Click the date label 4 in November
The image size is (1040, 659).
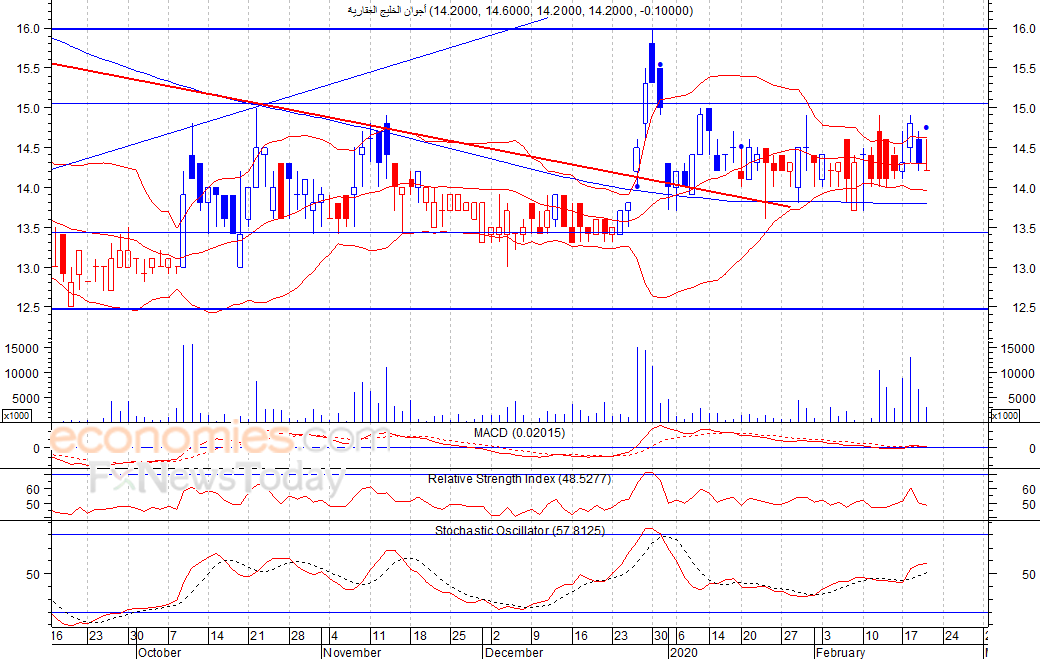coord(334,636)
